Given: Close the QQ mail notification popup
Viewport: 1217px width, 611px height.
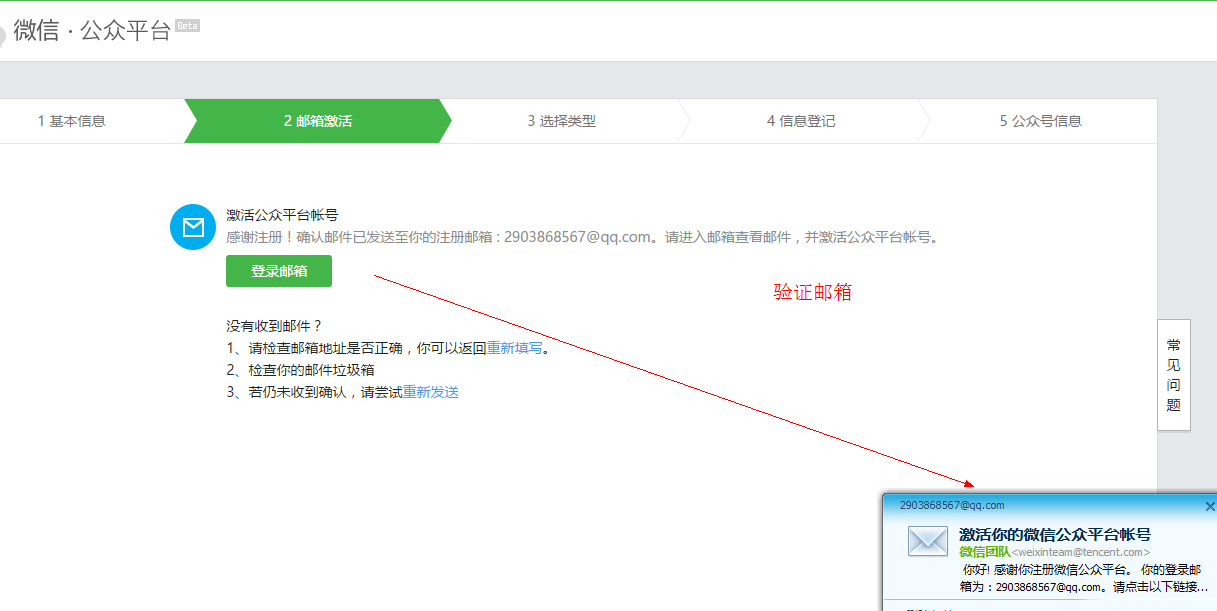Looking at the screenshot, I should pyautogui.click(x=1210, y=507).
